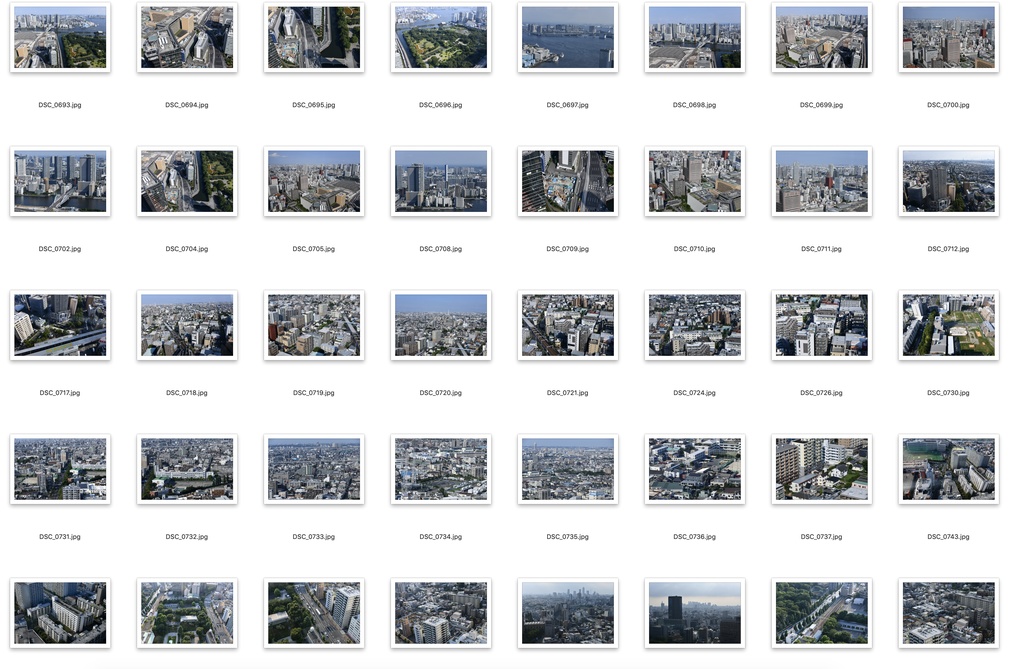
Task: Open the DSC_0695.jpg image
Action: coord(314,37)
